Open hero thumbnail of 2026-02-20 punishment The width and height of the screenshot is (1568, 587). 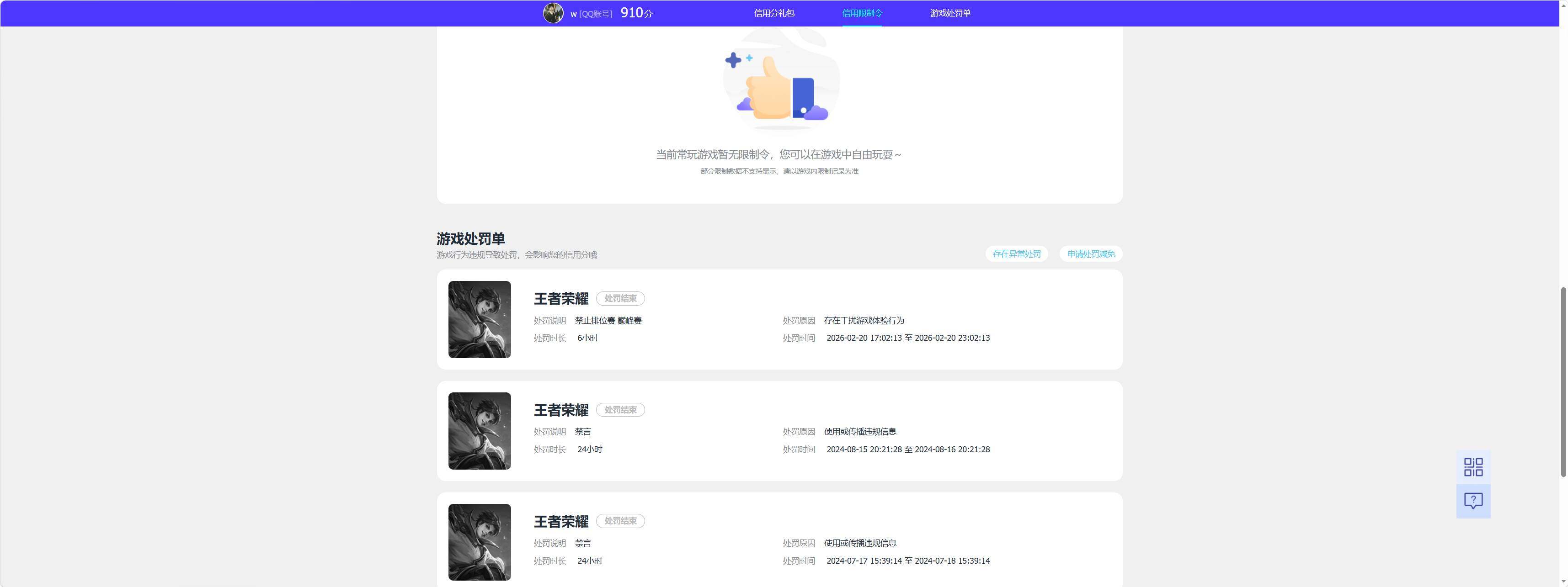tap(480, 319)
